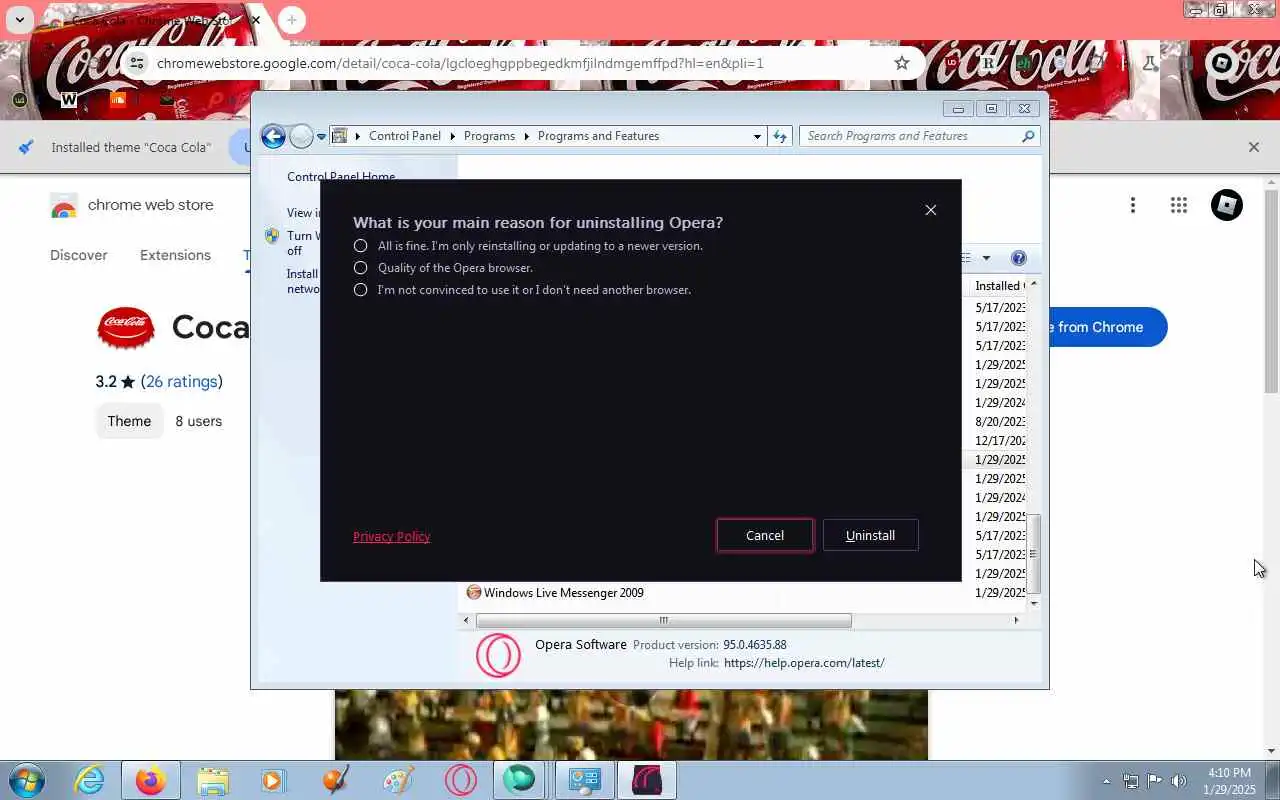Open Windows Media Player from taskbar
Screen dimensions: 1280x800
272,780
